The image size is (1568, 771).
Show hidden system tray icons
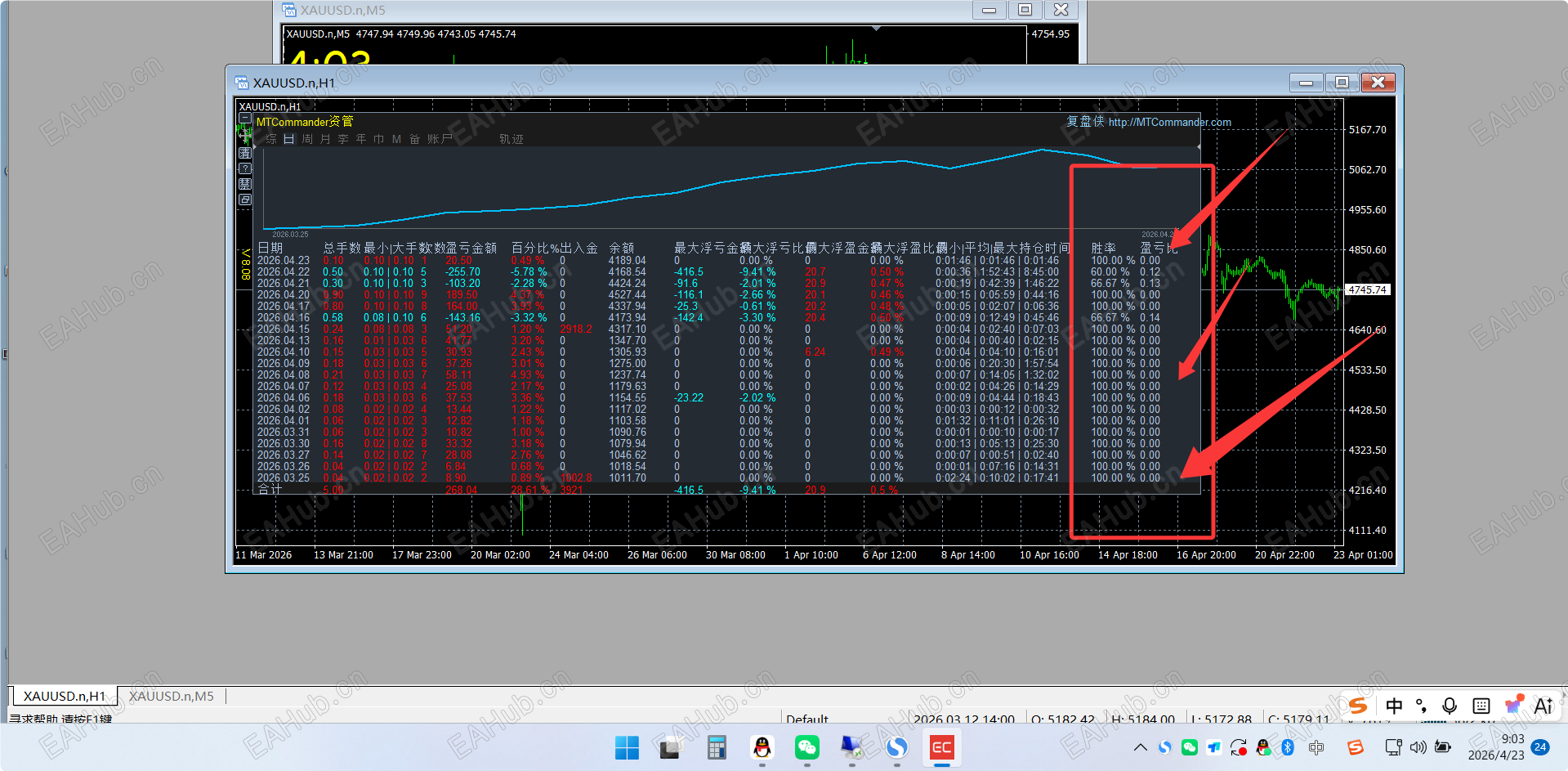1141,747
